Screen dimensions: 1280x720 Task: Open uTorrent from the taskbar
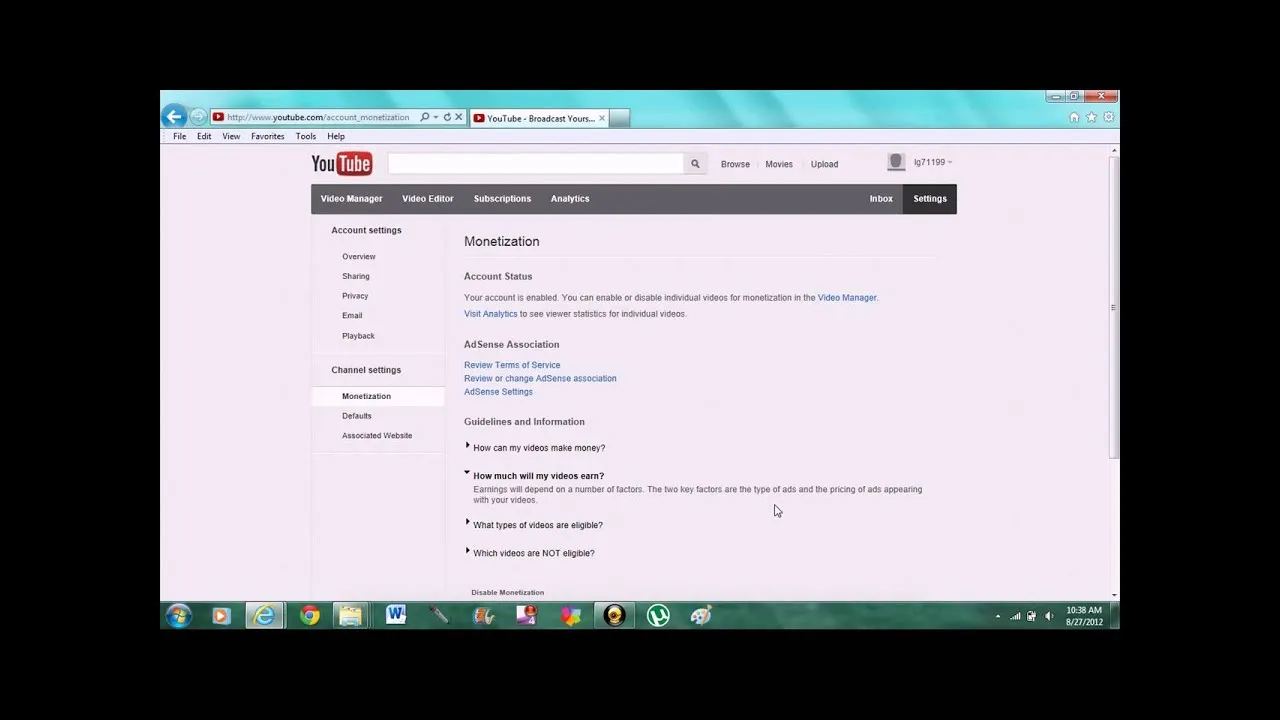(x=657, y=615)
